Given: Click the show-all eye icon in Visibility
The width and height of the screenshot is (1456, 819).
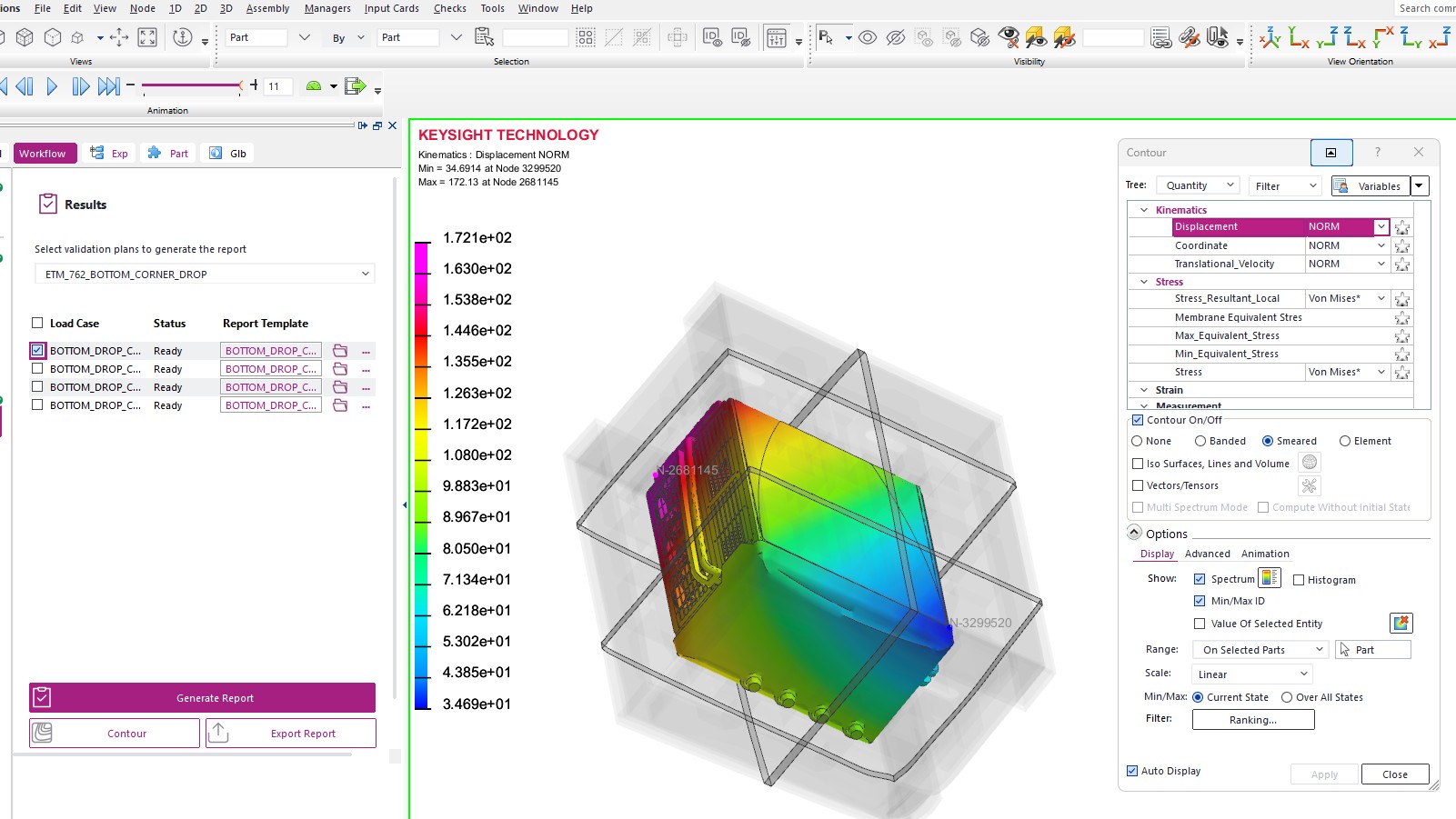Looking at the screenshot, I should [x=868, y=37].
